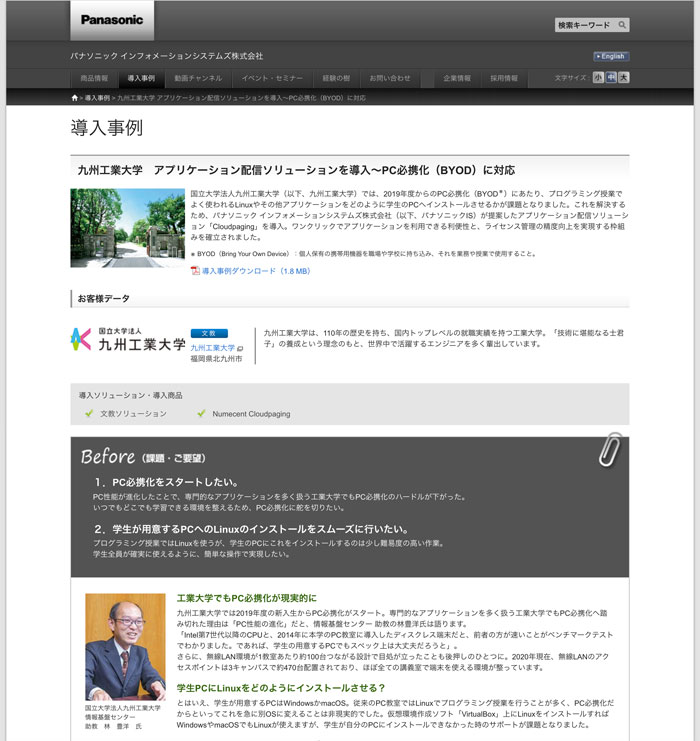Click the Panasonic logo

[112, 20]
